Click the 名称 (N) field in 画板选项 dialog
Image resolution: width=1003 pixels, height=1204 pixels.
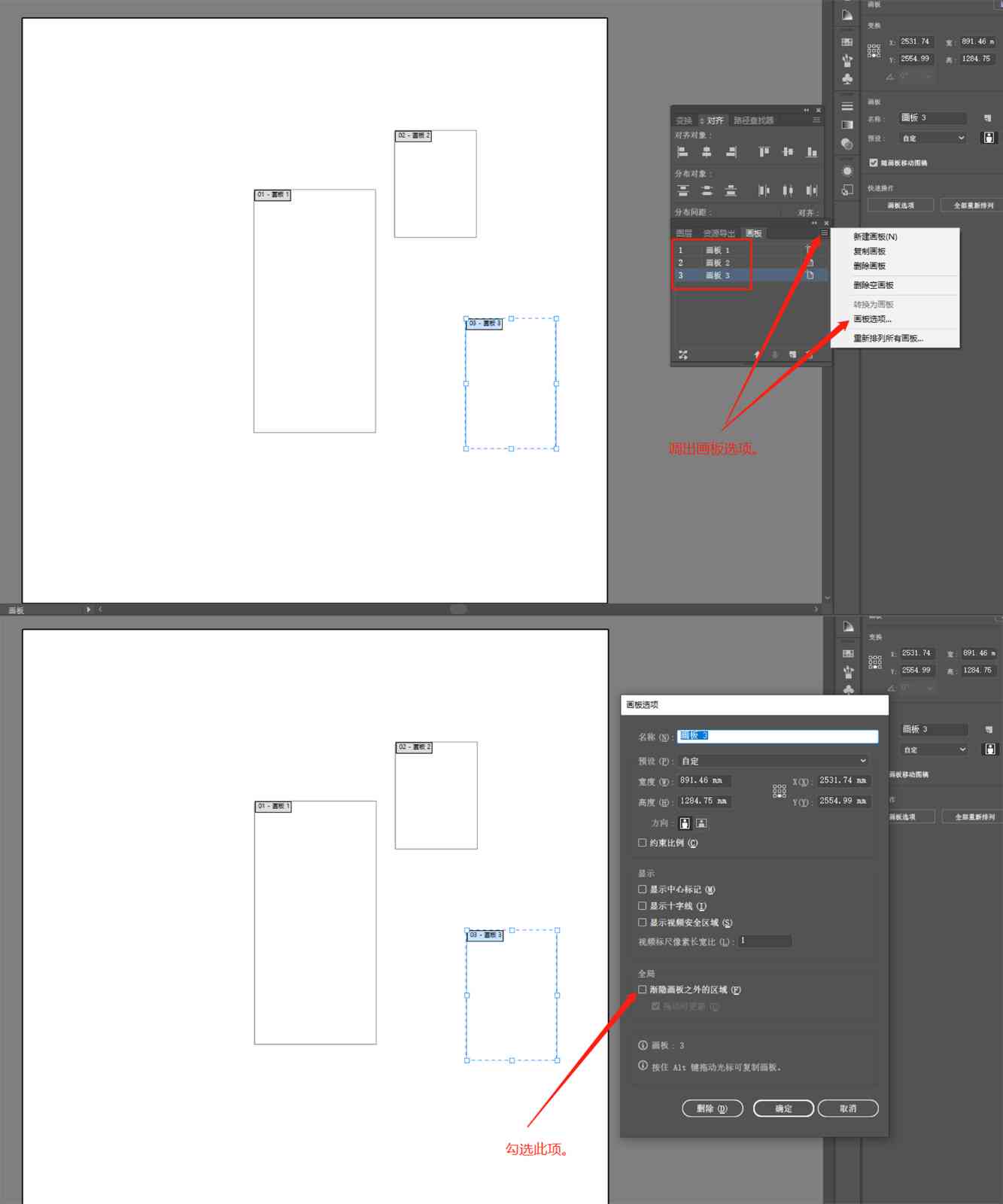click(778, 737)
